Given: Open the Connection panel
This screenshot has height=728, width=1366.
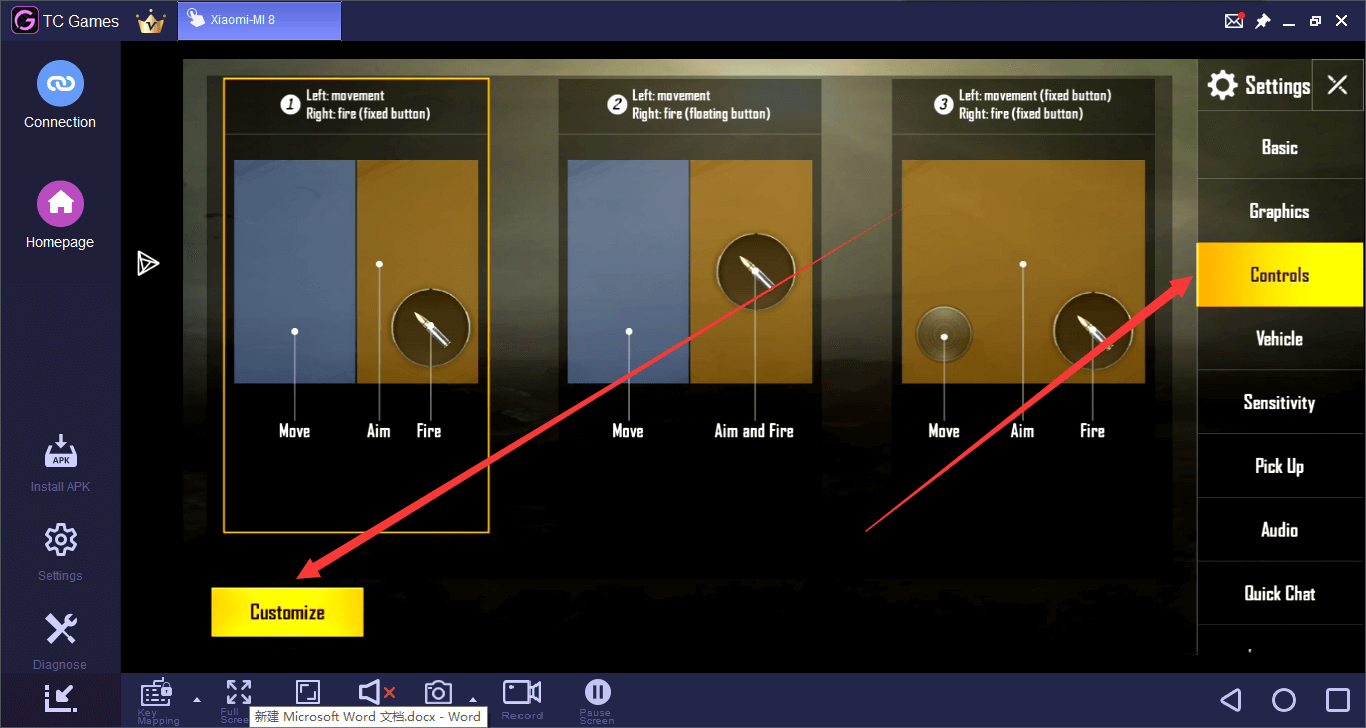Looking at the screenshot, I should point(60,94).
